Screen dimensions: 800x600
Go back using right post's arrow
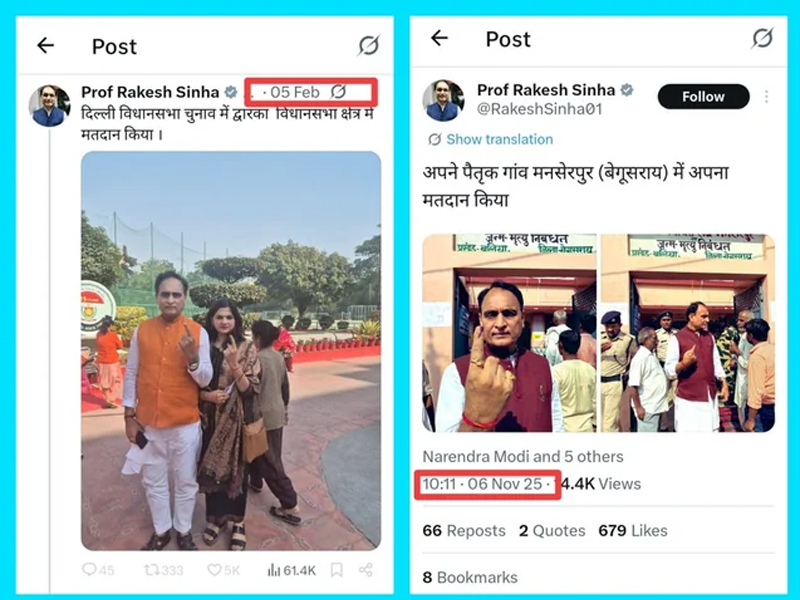(439, 38)
